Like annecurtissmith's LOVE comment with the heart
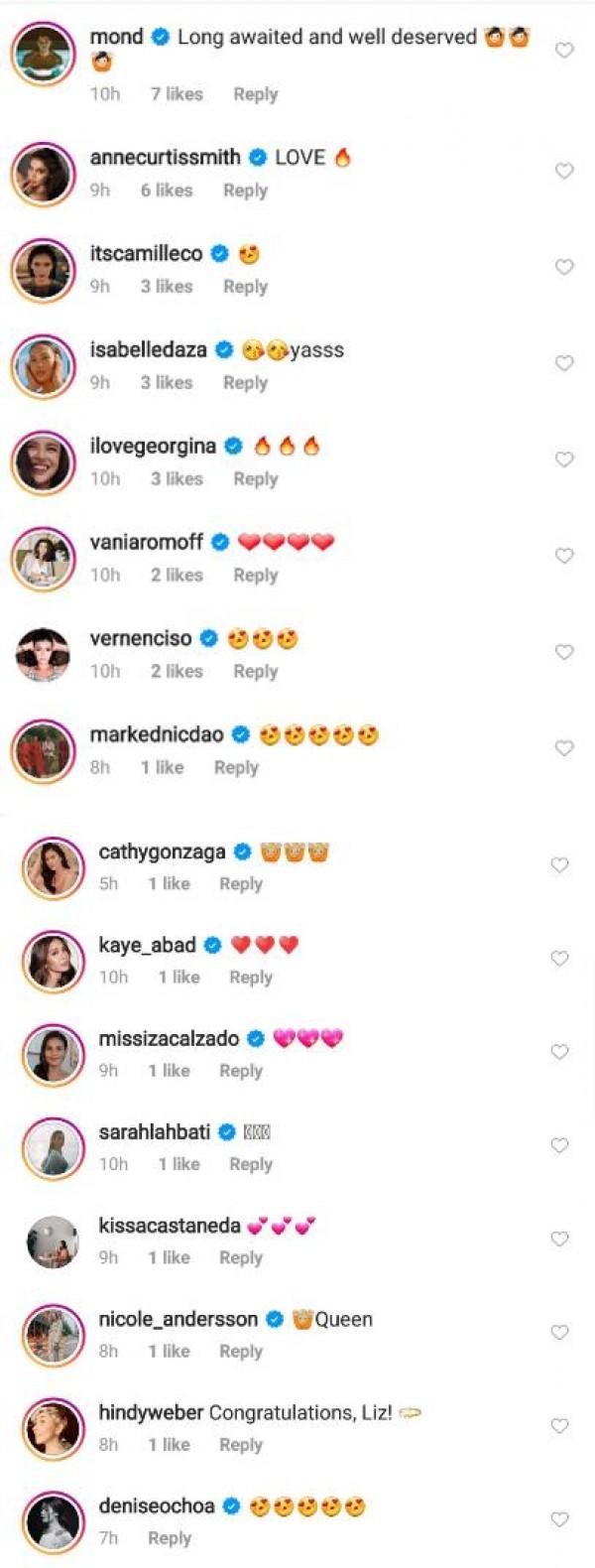 (564, 171)
